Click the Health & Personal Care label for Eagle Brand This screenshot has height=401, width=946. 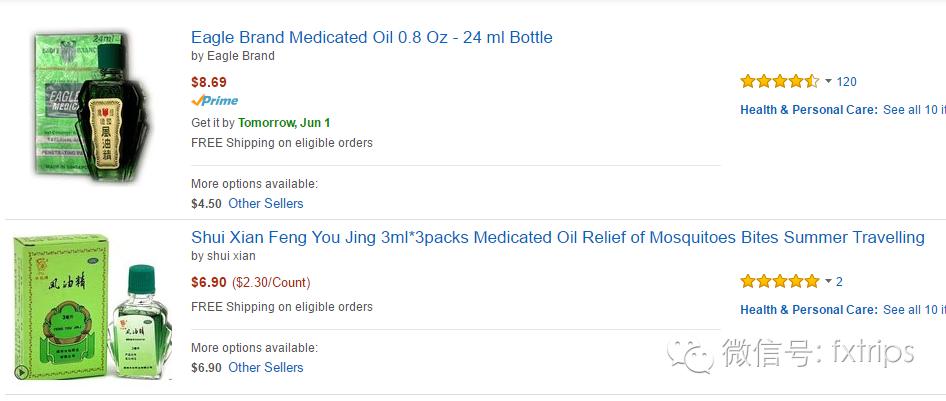(808, 110)
